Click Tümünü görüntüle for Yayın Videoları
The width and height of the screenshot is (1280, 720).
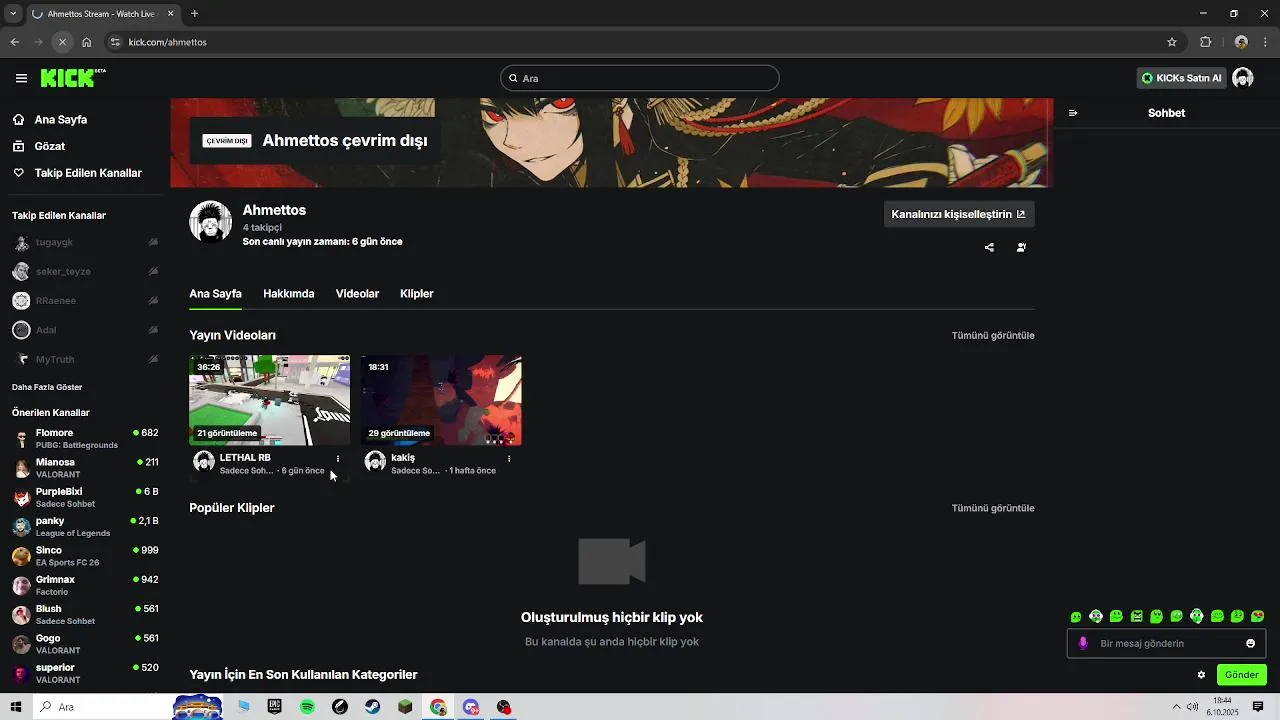point(993,336)
